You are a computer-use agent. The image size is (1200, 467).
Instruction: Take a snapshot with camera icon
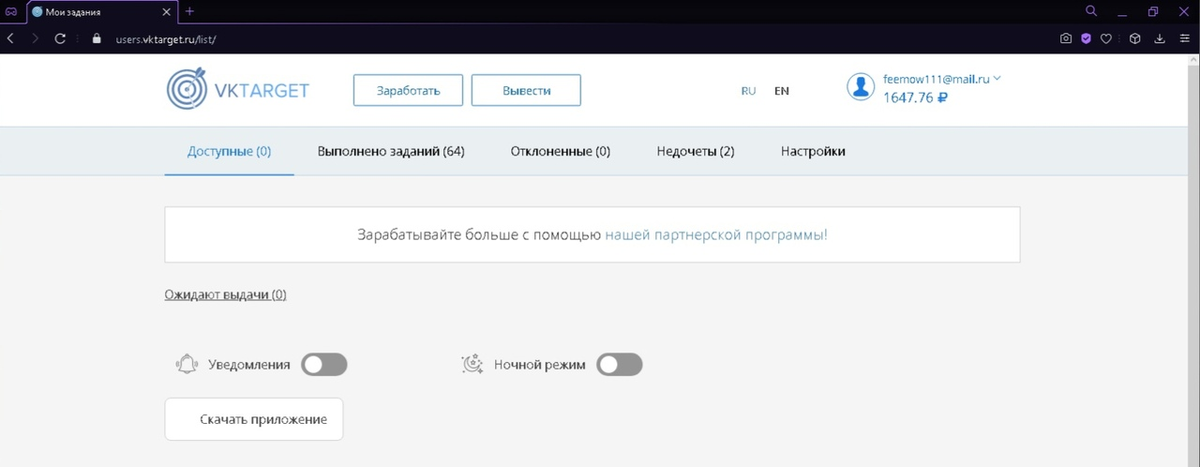click(x=1066, y=39)
